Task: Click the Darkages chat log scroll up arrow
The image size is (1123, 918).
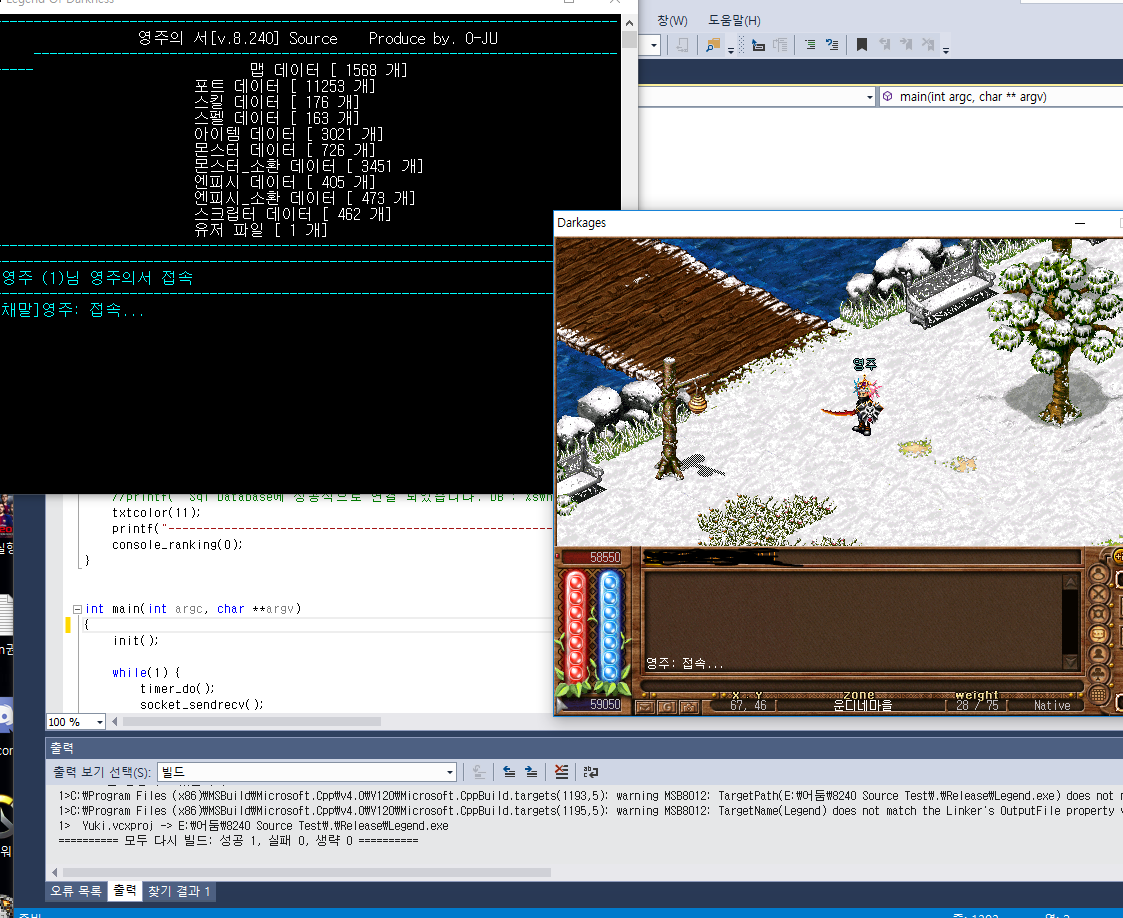Action: coord(1071,581)
